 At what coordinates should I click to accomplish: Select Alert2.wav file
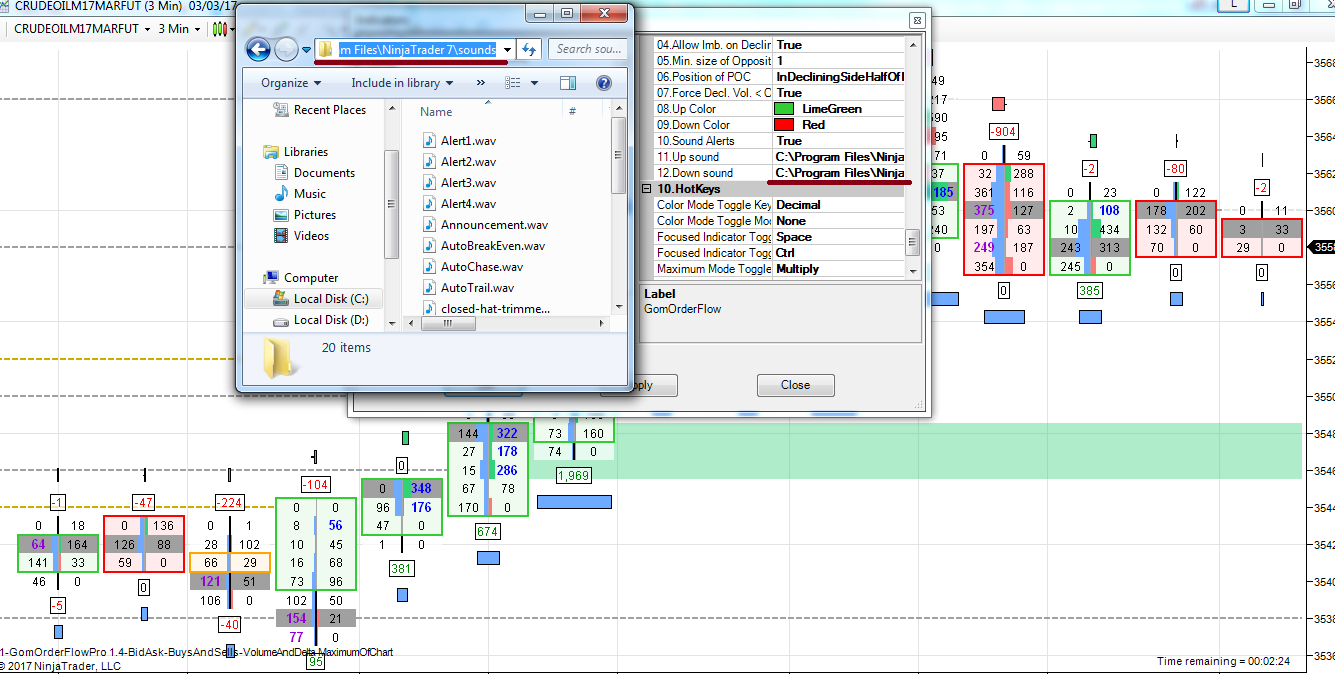pos(458,162)
